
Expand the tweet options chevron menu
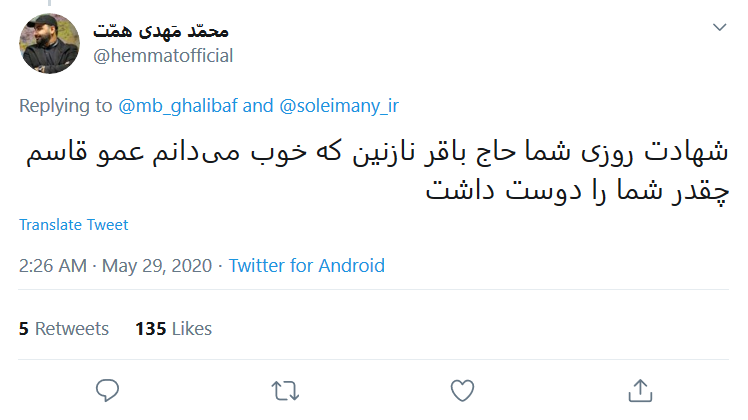719,27
